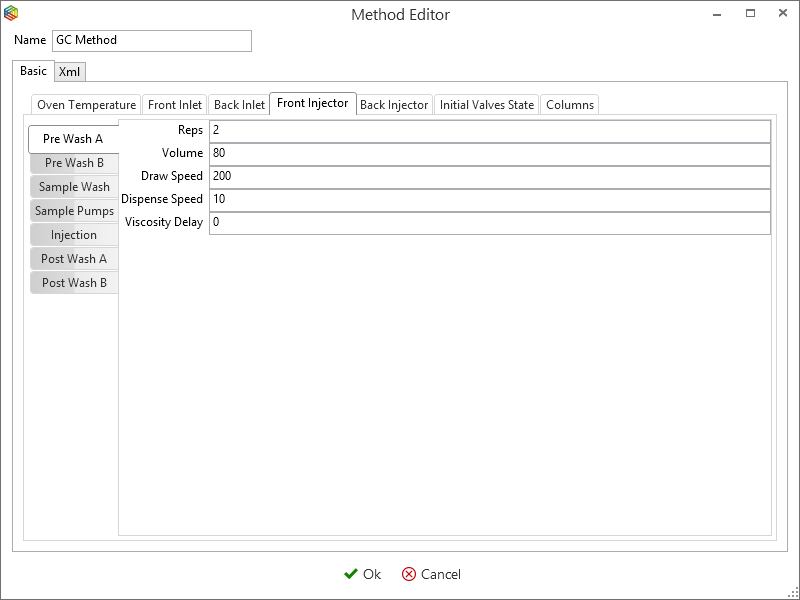Screen dimensions: 800x600
Task: Click the Name field containing GC Method
Action: point(151,41)
